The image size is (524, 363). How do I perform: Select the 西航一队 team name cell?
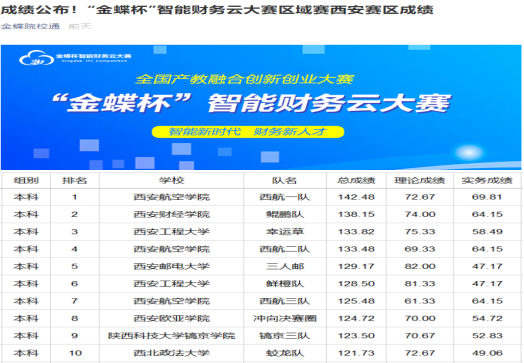285,197
